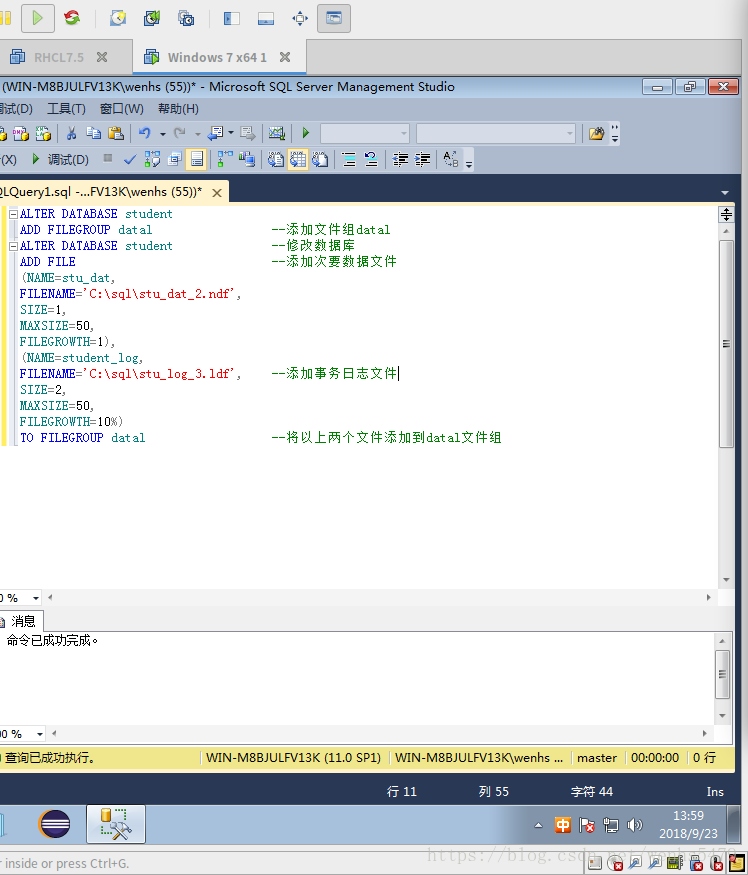
Task: Comment out the selected lines
Action: (x=349, y=160)
